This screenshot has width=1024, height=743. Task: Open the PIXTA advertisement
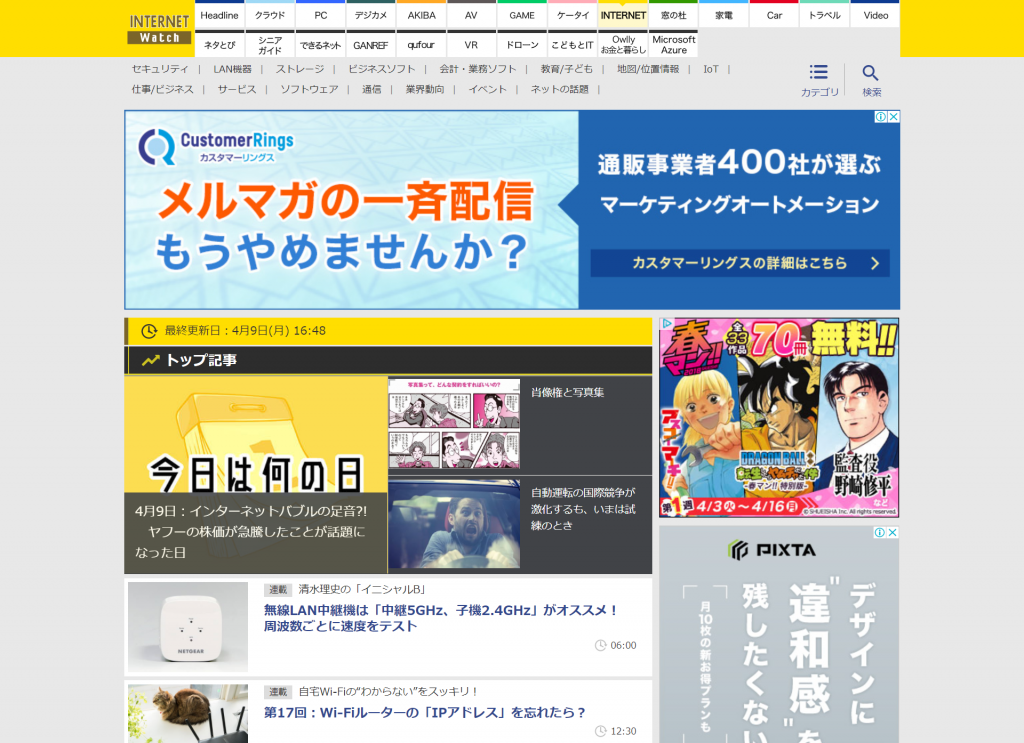pyautogui.click(x=779, y=635)
